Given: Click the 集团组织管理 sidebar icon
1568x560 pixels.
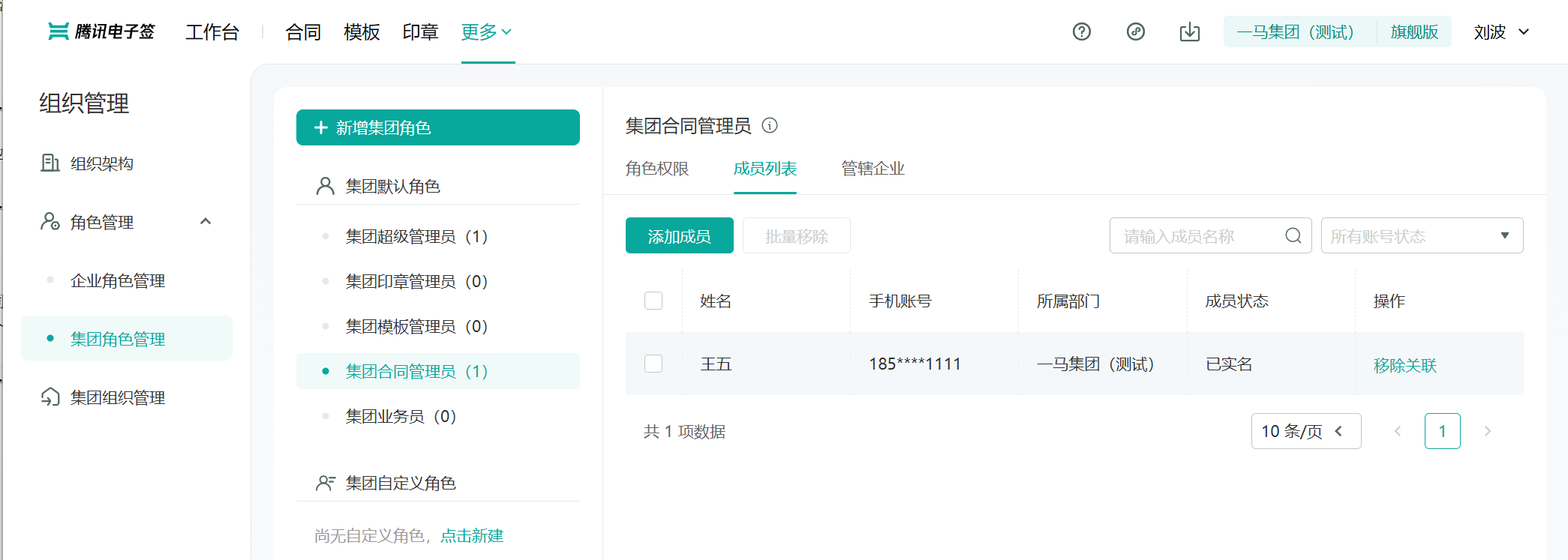Looking at the screenshot, I should point(50,397).
